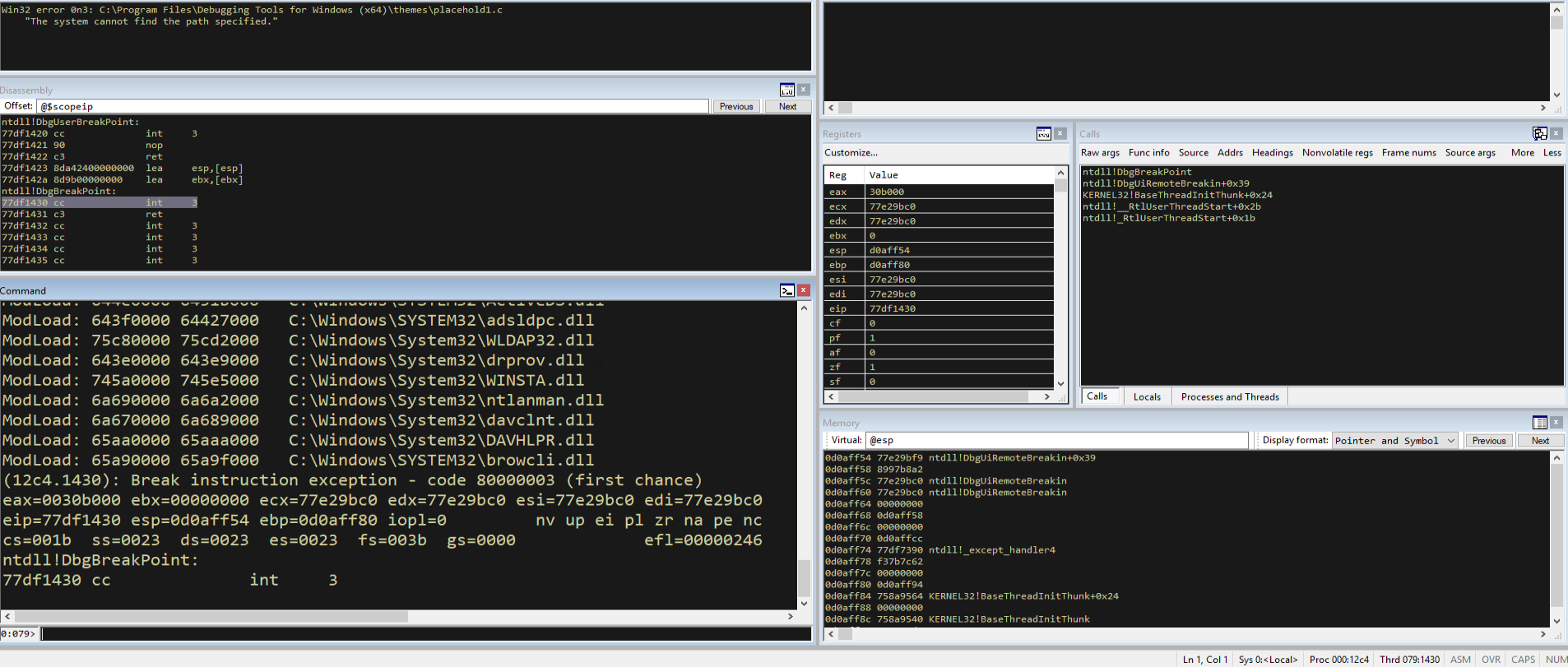Click the Value column header

[x=959, y=175]
